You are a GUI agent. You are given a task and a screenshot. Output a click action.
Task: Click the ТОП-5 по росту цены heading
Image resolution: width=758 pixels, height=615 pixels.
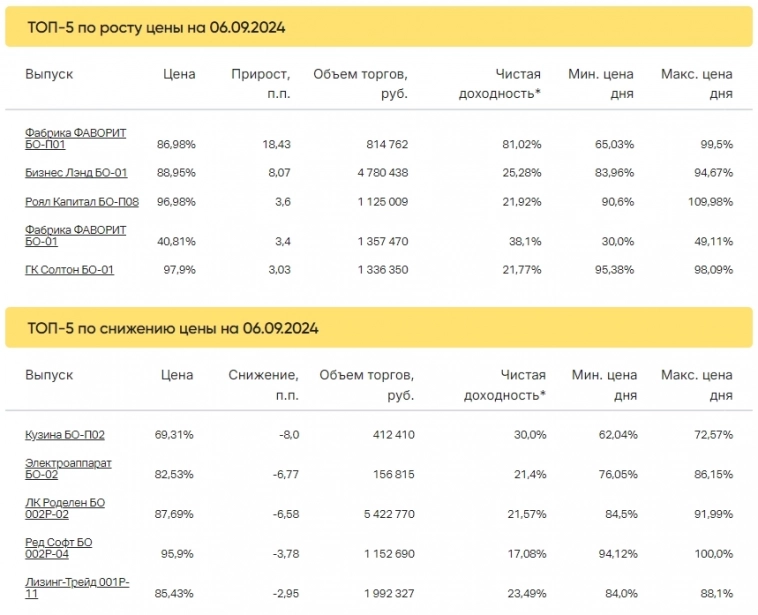coord(156,28)
